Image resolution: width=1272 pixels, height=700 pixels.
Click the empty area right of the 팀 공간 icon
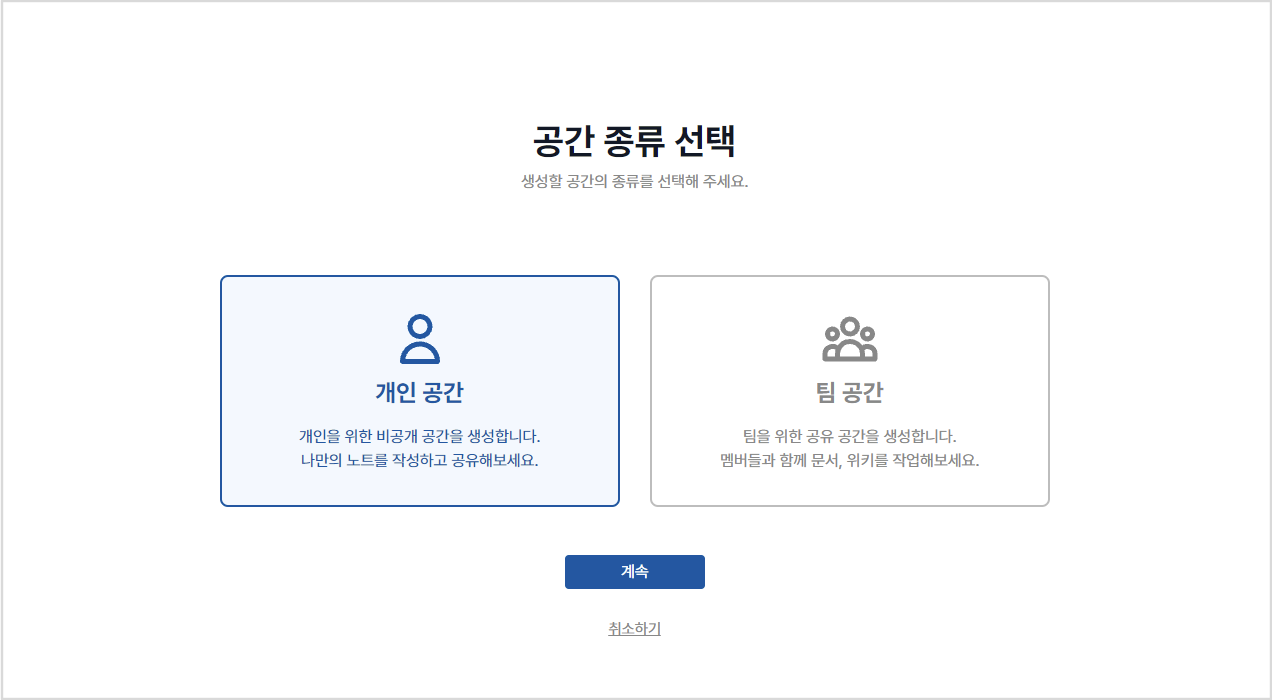point(970,340)
